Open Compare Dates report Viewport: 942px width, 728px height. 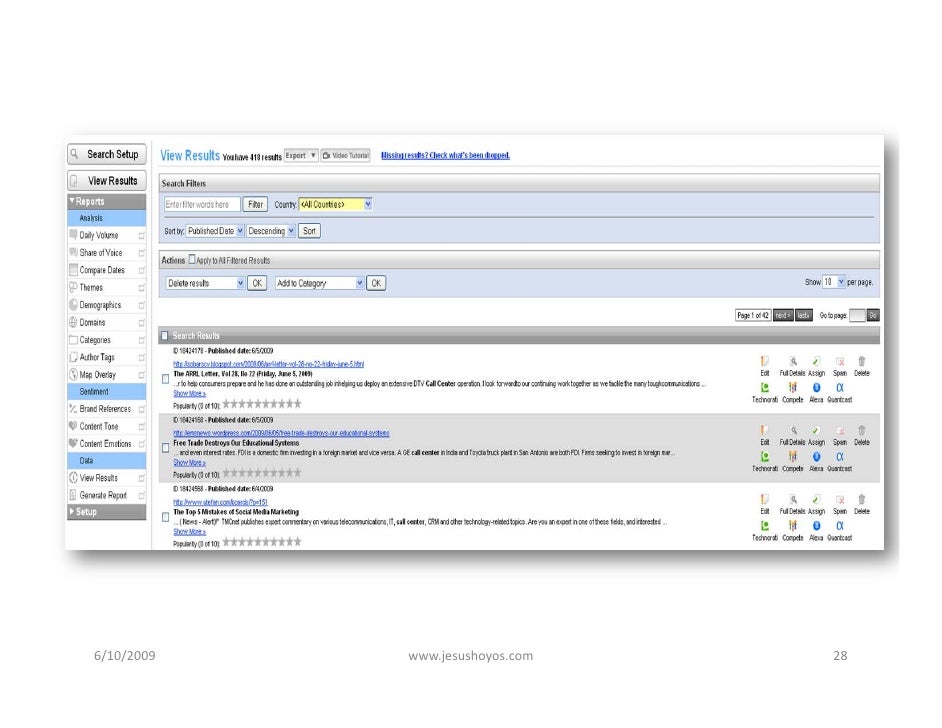(x=102, y=270)
